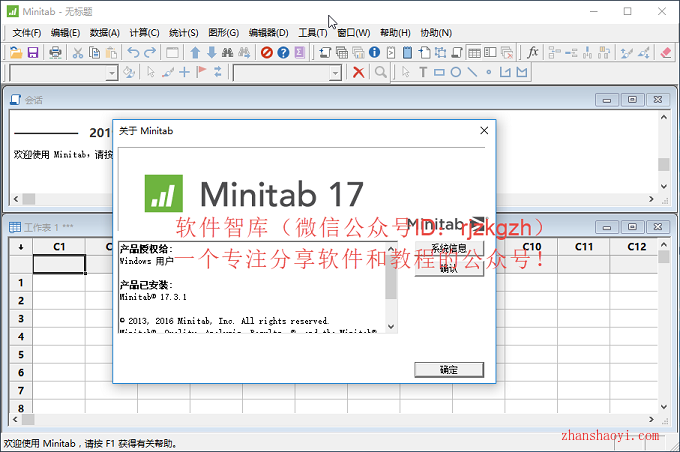Click session window horizontal scroll right arrow

[651, 199]
